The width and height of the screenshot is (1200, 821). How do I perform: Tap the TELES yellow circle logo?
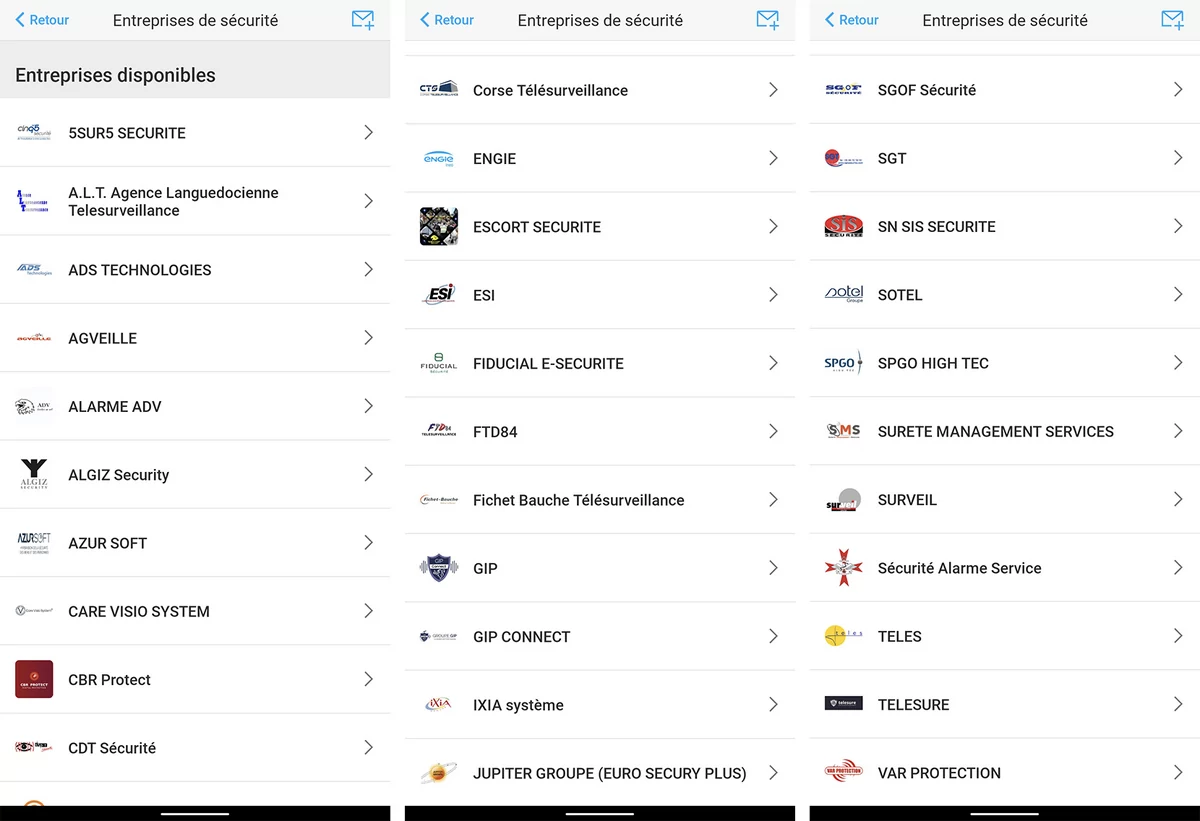[844, 636]
